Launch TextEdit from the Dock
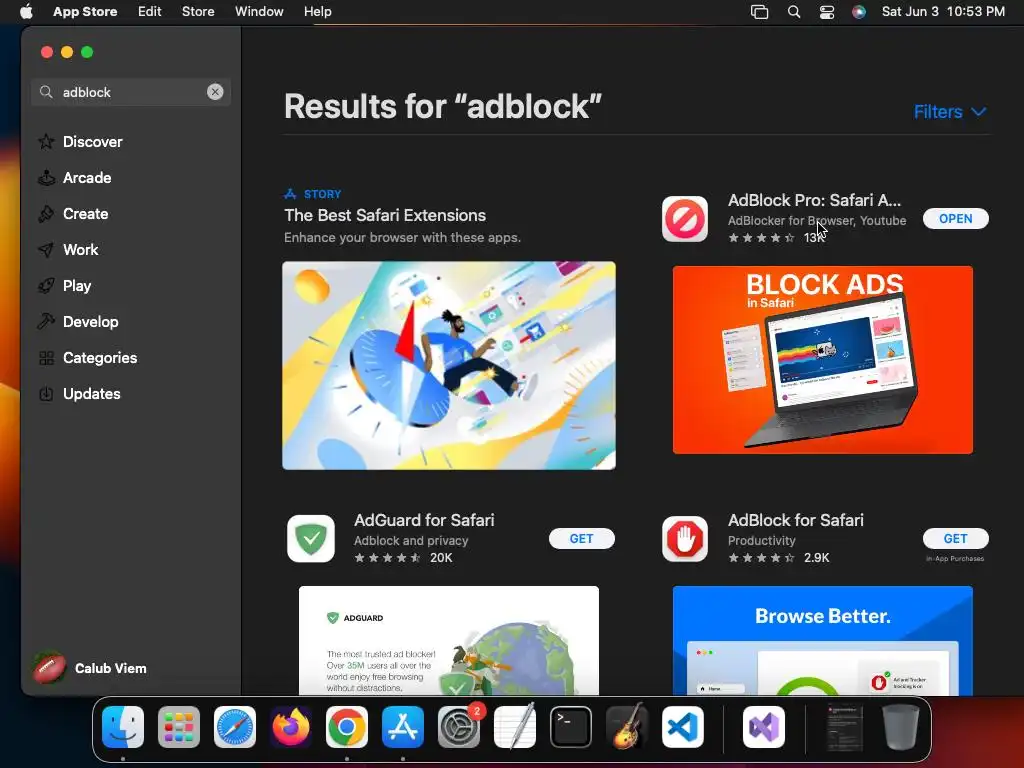 tap(515, 727)
